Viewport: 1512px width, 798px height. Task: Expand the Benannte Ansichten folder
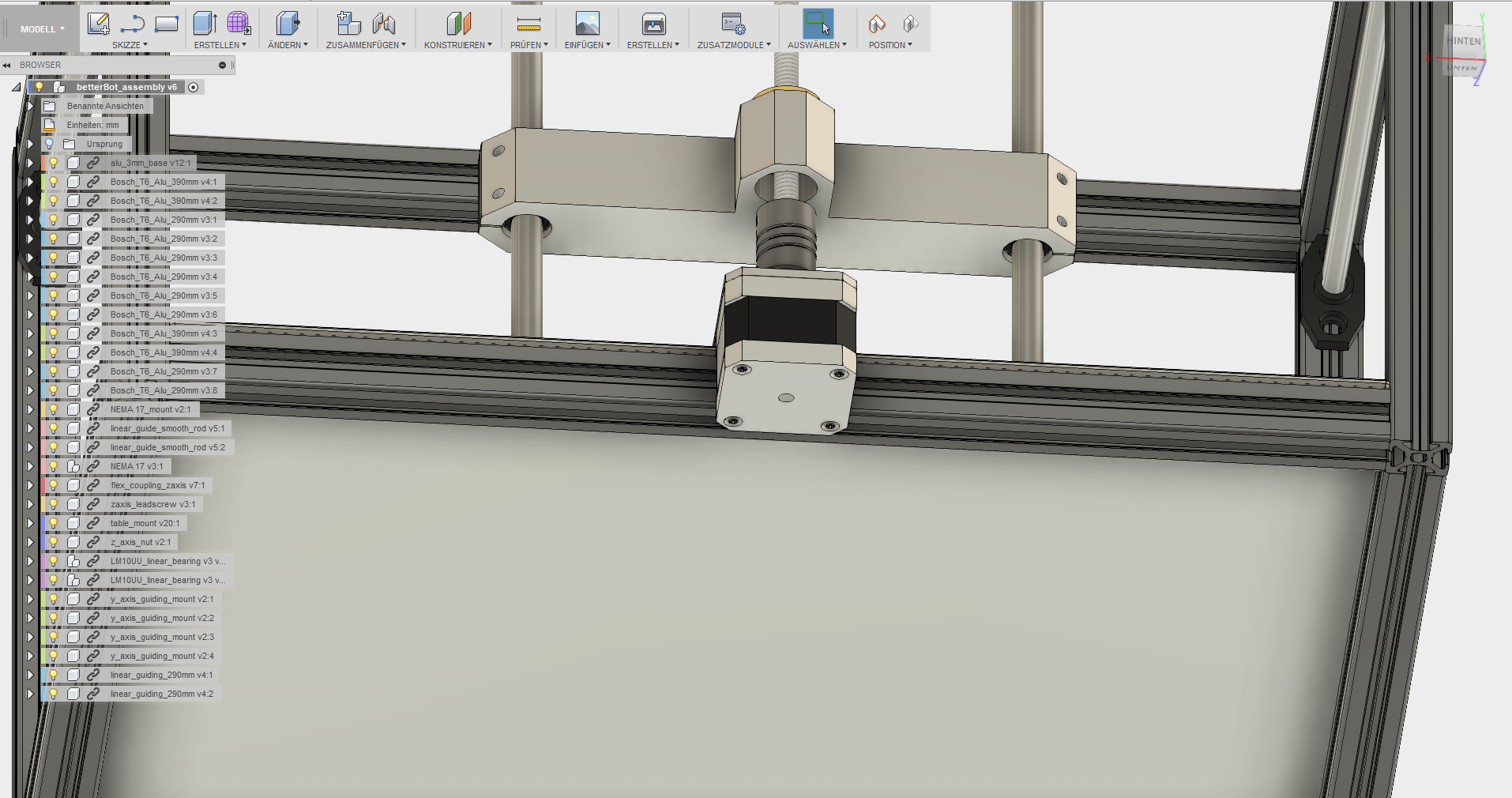coord(30,106)
